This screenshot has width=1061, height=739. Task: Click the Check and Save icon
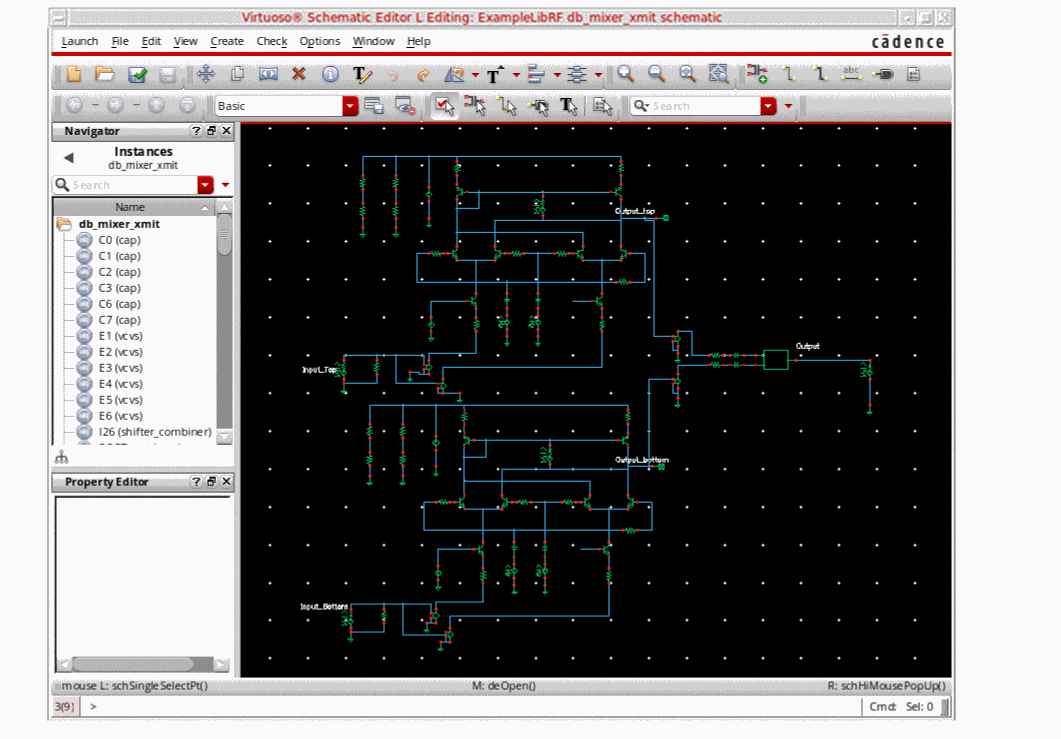tap(137, 74)
